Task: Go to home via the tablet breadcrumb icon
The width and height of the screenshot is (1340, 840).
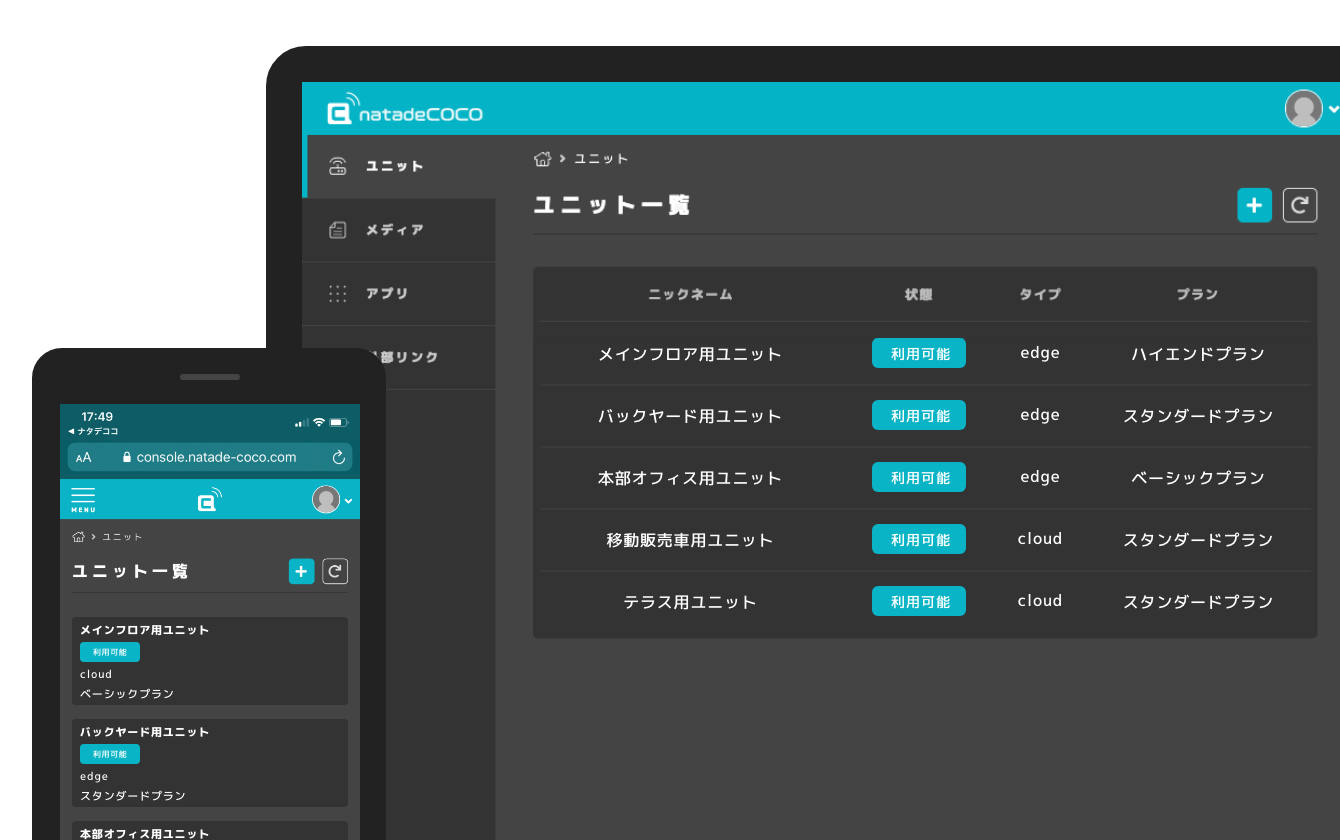Action: (x=542, y=158)
